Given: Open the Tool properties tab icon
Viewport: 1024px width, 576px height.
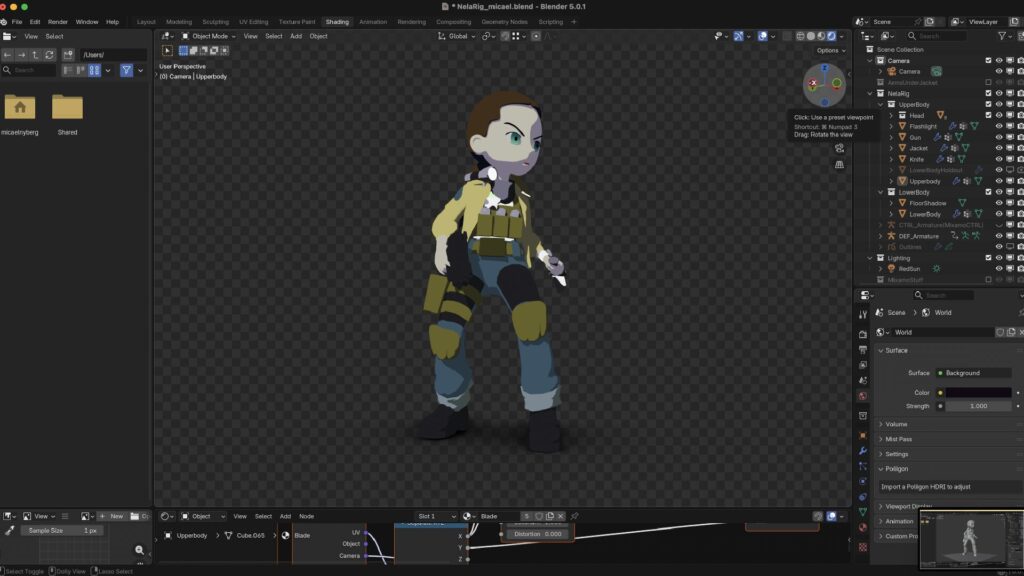Looking at the screenshot, I should click(x=863, y=314).
